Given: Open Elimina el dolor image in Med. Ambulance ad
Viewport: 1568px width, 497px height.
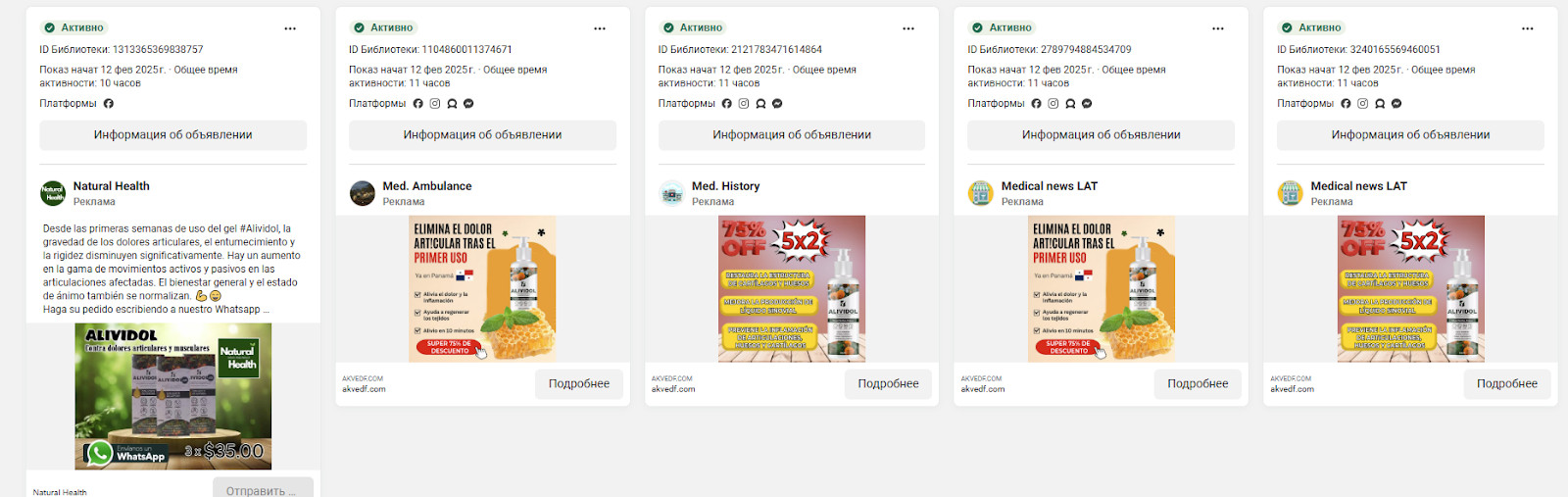Looking at the screenshot, I should (482, 289).
